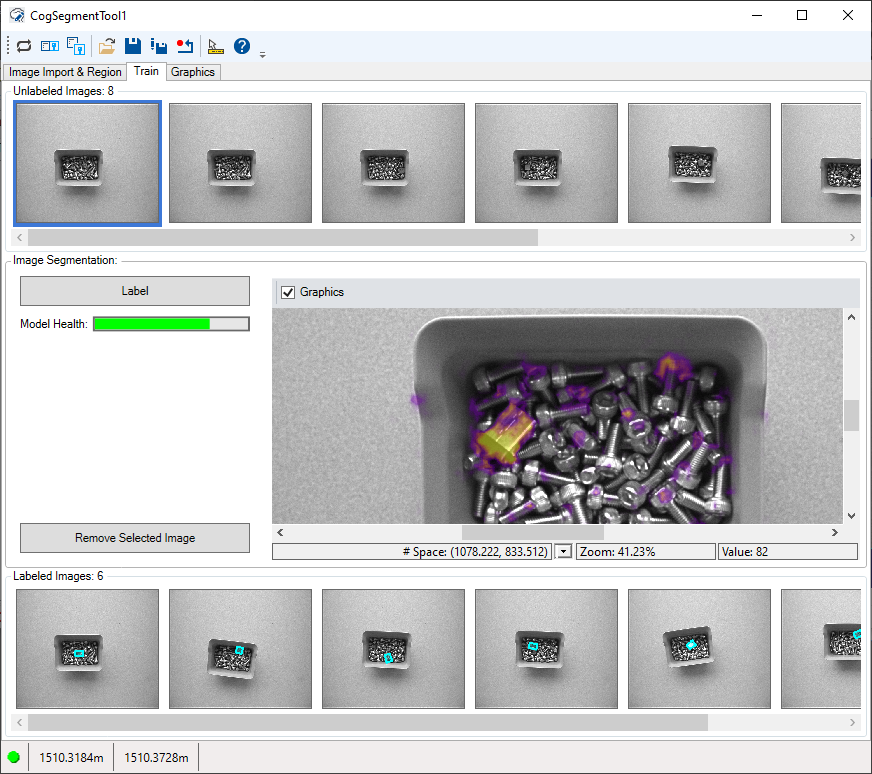
Task: Click the Open file folder icon
Action: 107,46
